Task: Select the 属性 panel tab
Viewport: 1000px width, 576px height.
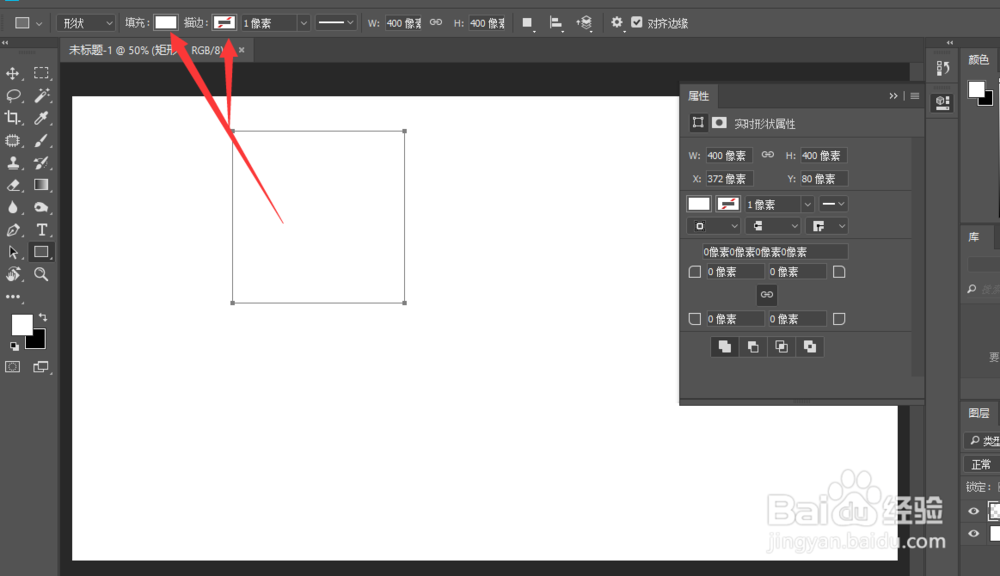Action: pos(698,96)
